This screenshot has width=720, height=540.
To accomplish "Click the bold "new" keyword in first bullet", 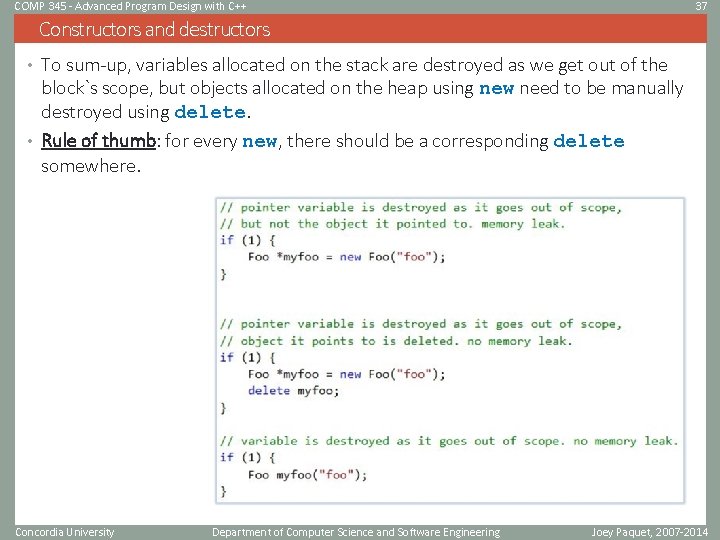I will (x=496, y=88).
